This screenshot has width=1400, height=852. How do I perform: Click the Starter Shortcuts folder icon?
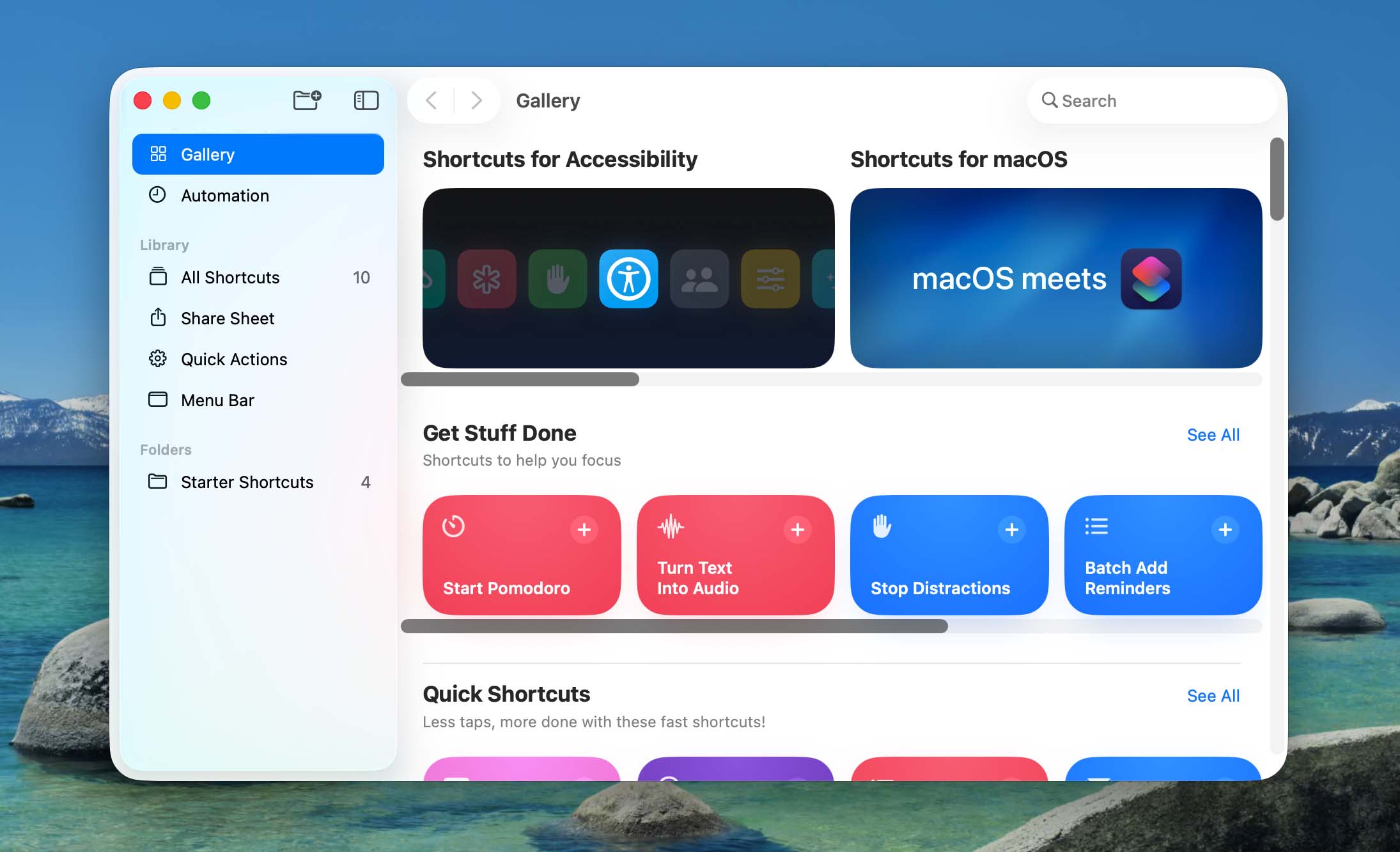157,481
